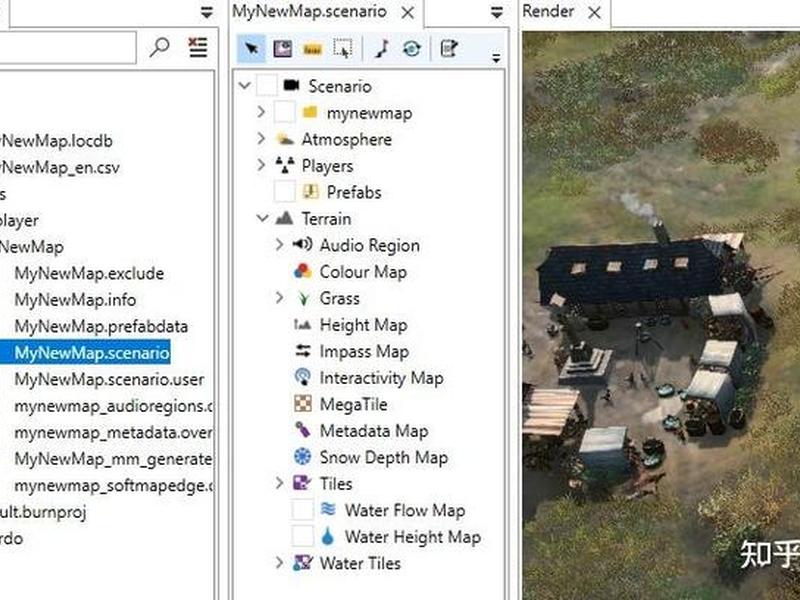Collapse the Scenario root node

click(x=245, y=86)
